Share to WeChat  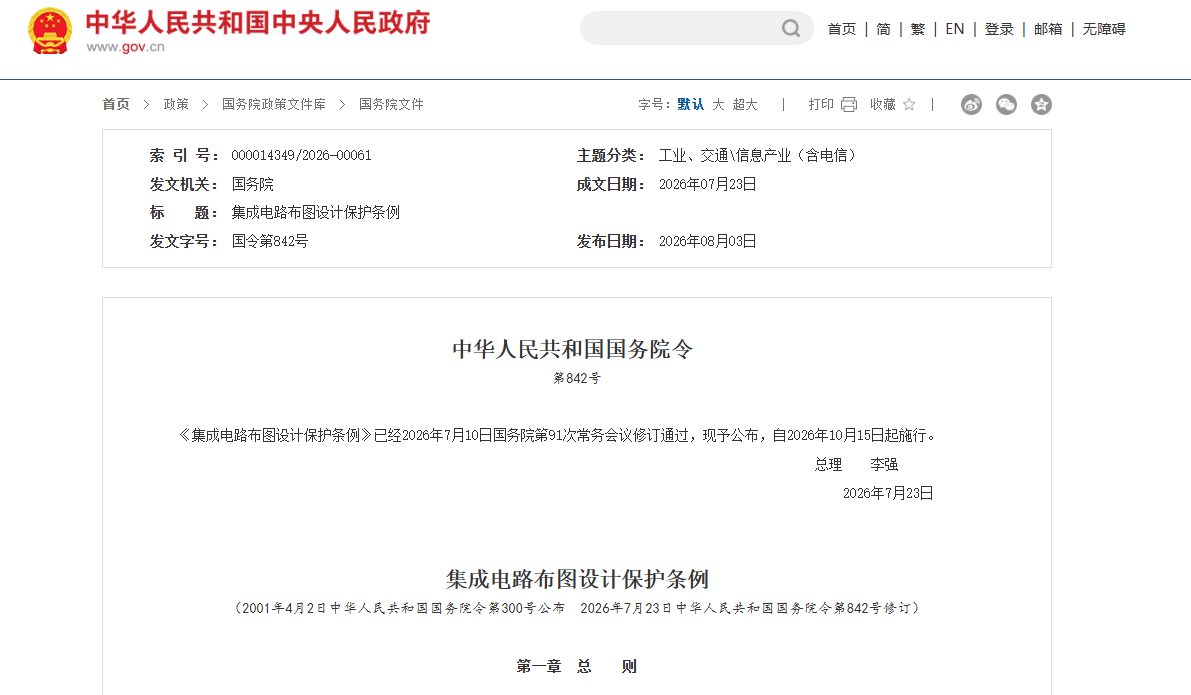1006,104
